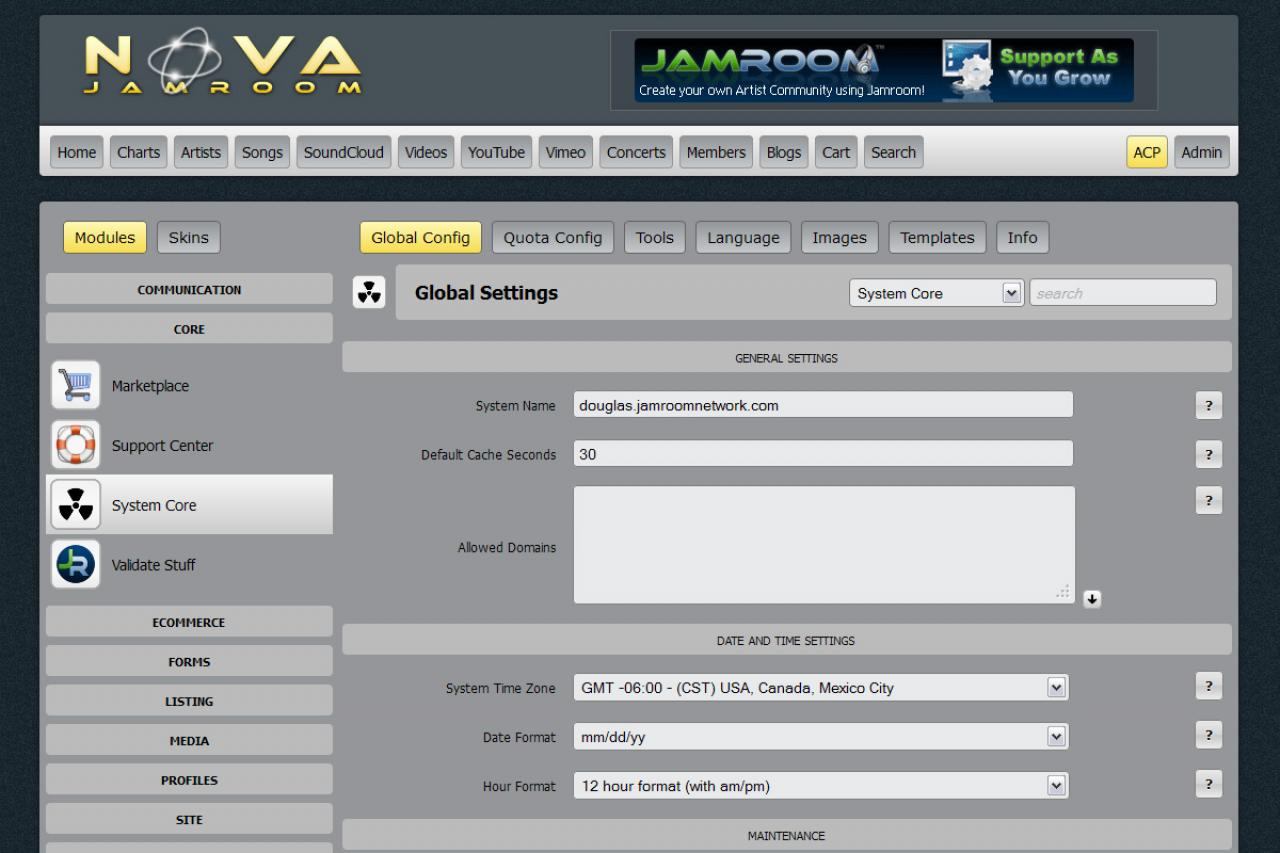Click the Admin button
1280x853 pixels.
tap(1202, 152)
